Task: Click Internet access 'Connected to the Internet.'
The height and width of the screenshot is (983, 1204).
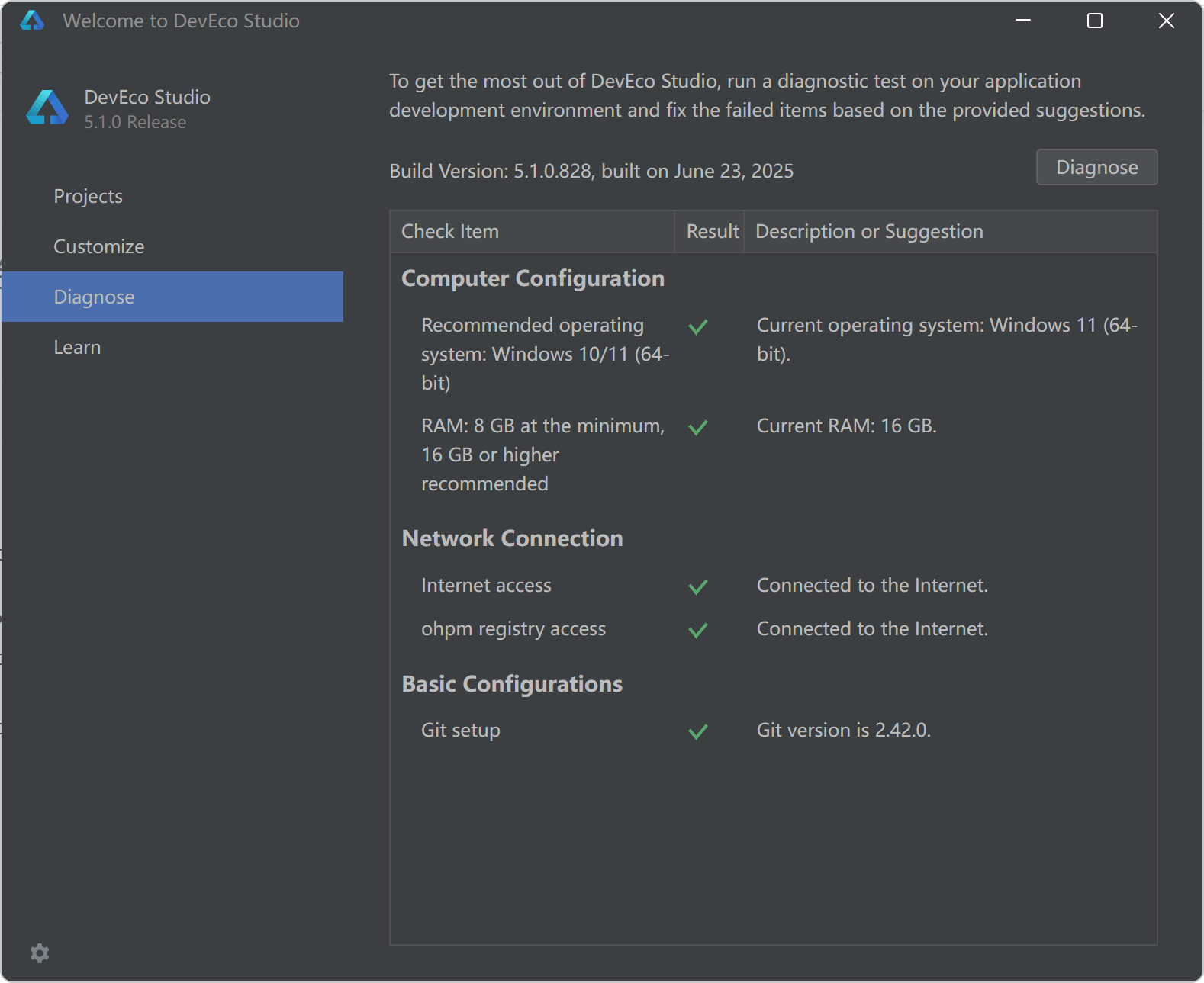Action: point(872,586)
